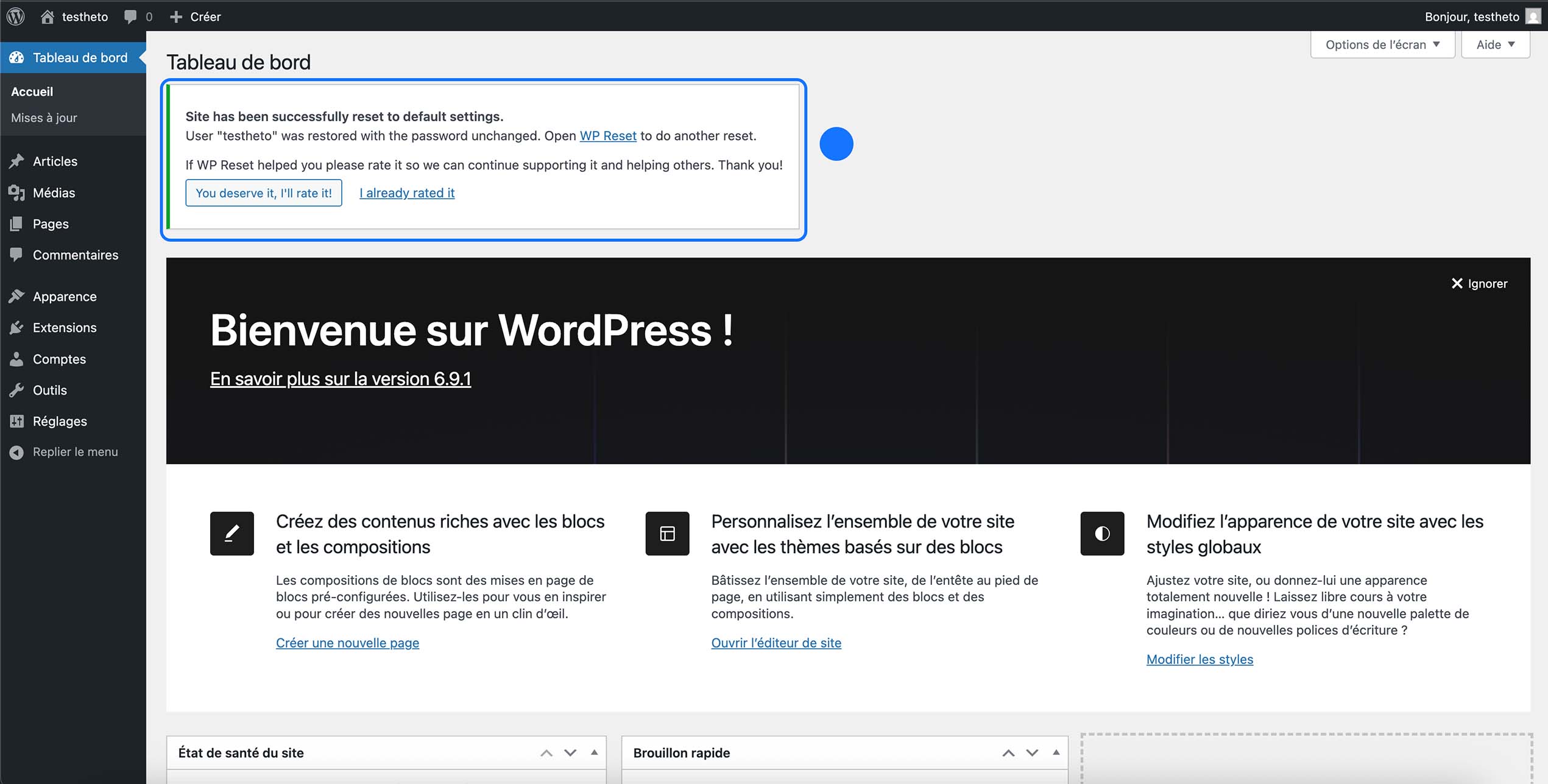Dismiss the welcome panel with Ignorer
This screenshot has width=1548, height=784.
tap(1480, 283)
